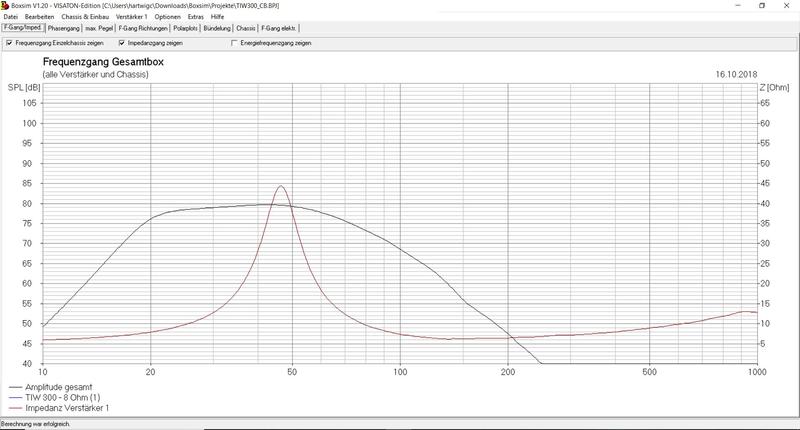Image resolution: width=800 pixels, height=430 pixels.
Task: Go to the Bündelung tab
Action: point(221,29)
